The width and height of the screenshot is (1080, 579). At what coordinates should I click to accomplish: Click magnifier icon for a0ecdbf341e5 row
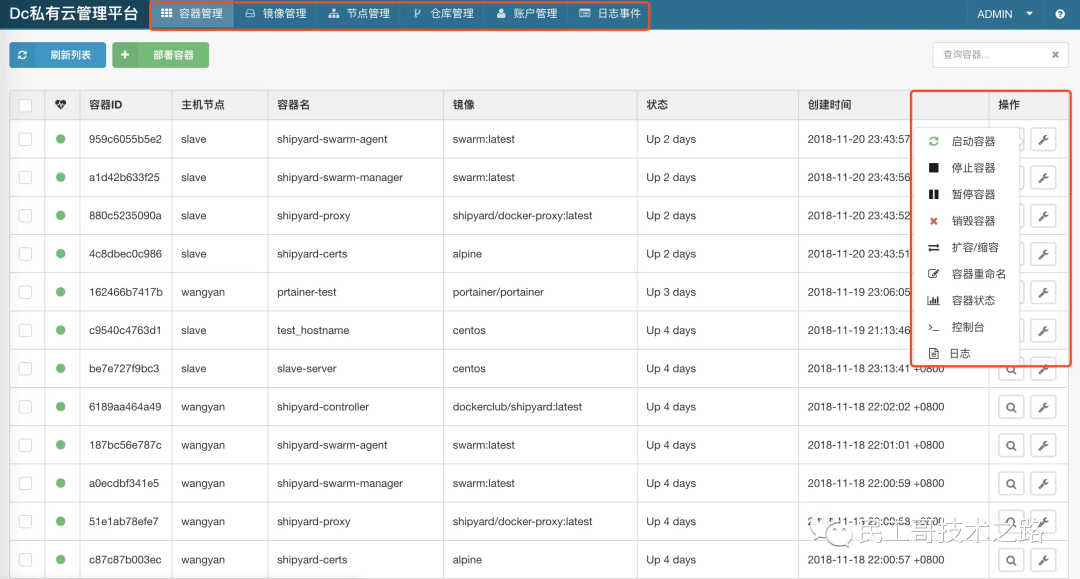pyautogui.click(x=1010, y=484)
